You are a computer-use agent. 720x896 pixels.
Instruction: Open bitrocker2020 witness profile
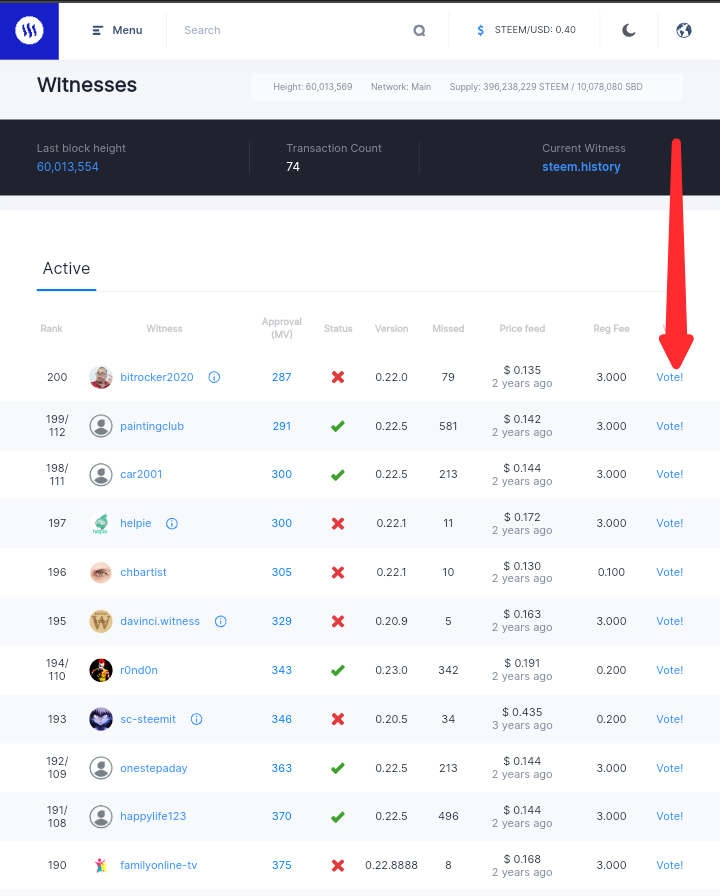click(x=157, y=377)
